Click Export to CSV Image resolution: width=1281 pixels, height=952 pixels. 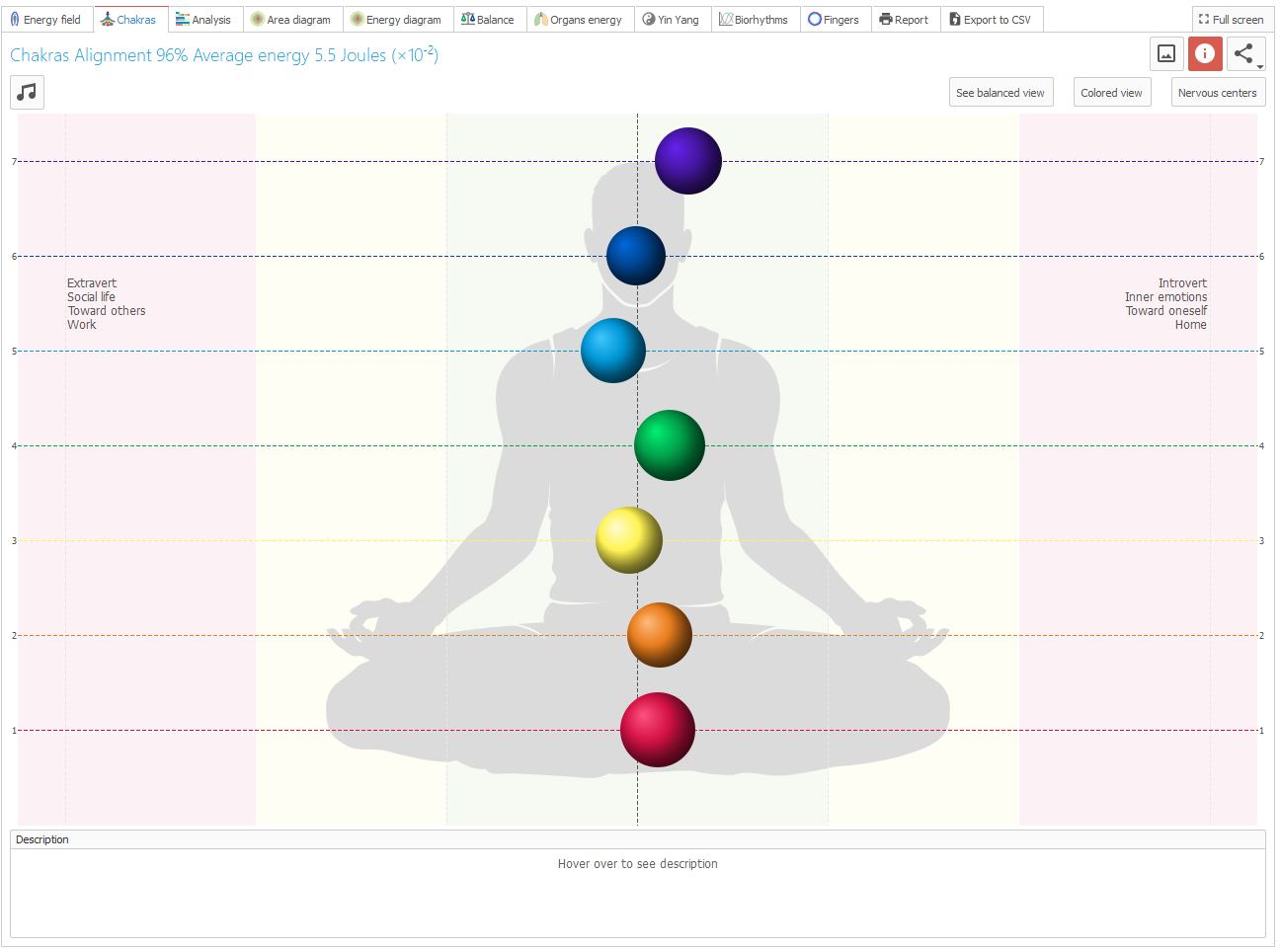point(991,20)
